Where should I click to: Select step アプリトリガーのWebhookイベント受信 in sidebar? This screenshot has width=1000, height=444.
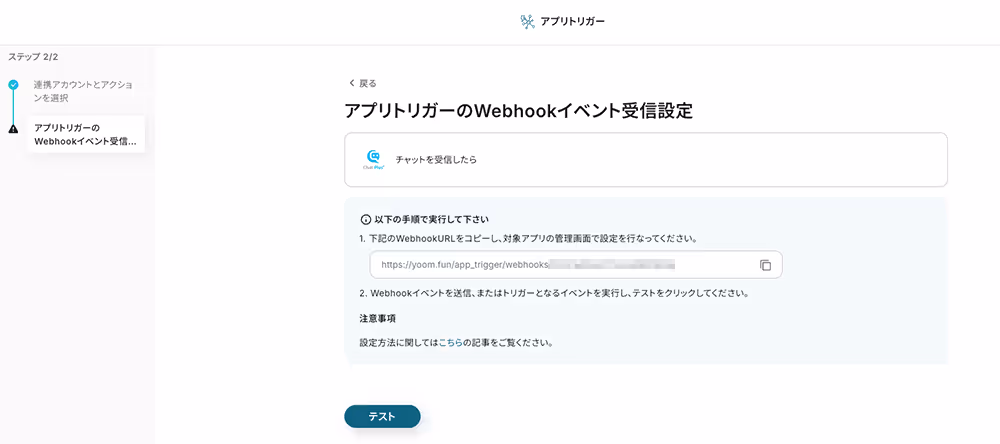coord(86,134)
